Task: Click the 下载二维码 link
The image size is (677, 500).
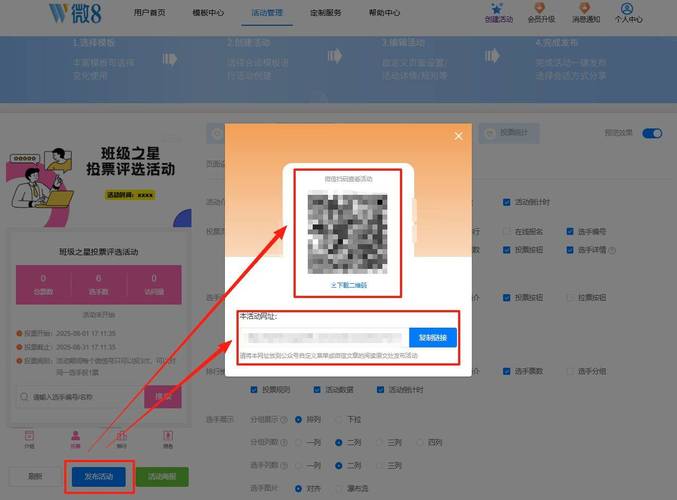Action: [349, 285]
